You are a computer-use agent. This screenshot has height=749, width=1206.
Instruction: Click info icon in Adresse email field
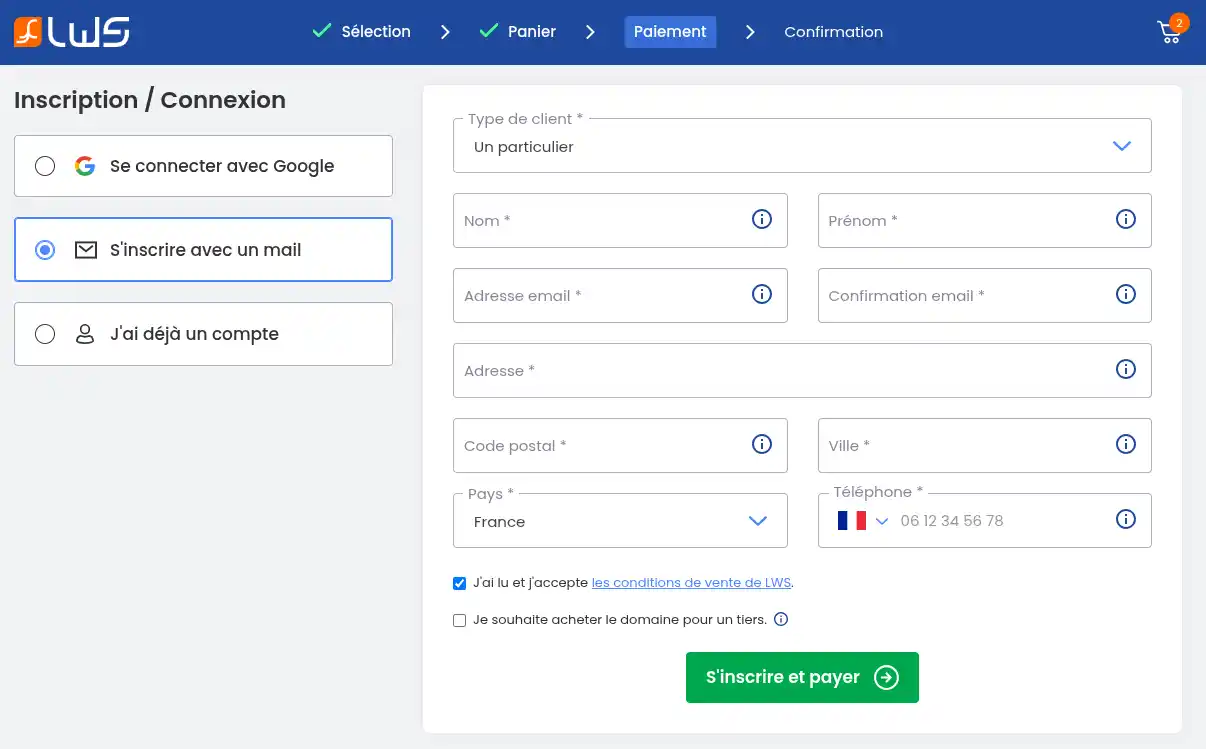point(762,294)
